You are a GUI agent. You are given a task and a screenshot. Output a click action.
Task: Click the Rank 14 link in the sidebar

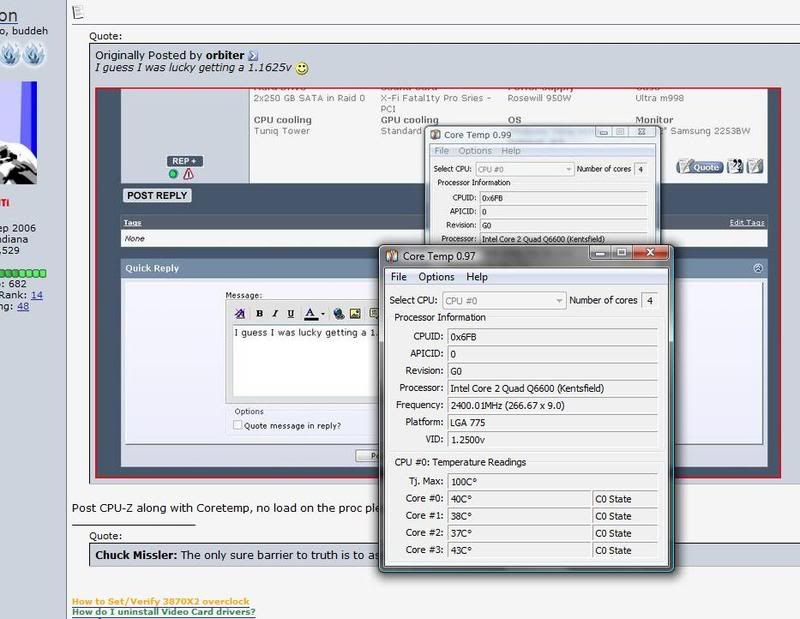[x=37, y=295]
